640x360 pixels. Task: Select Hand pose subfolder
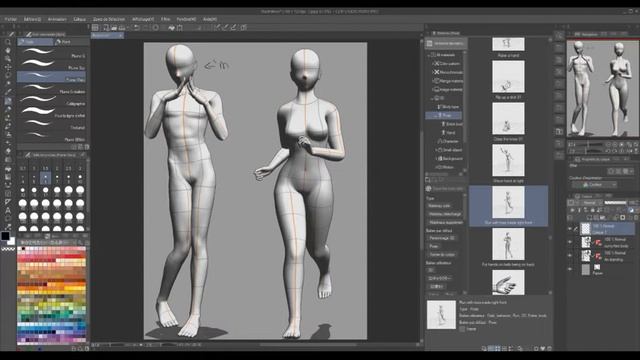[x=448, y=133]
